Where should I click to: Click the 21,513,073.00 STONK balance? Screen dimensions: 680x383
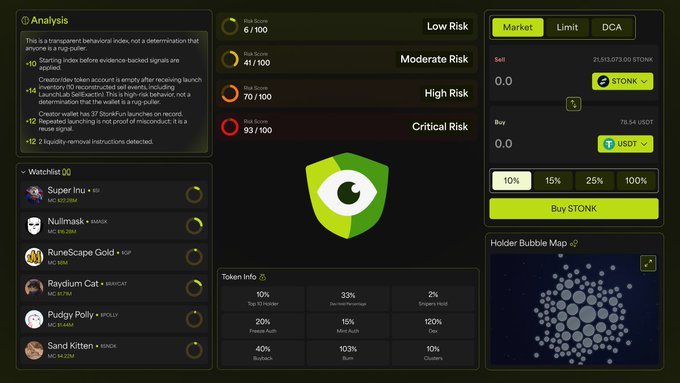[623, 60]
